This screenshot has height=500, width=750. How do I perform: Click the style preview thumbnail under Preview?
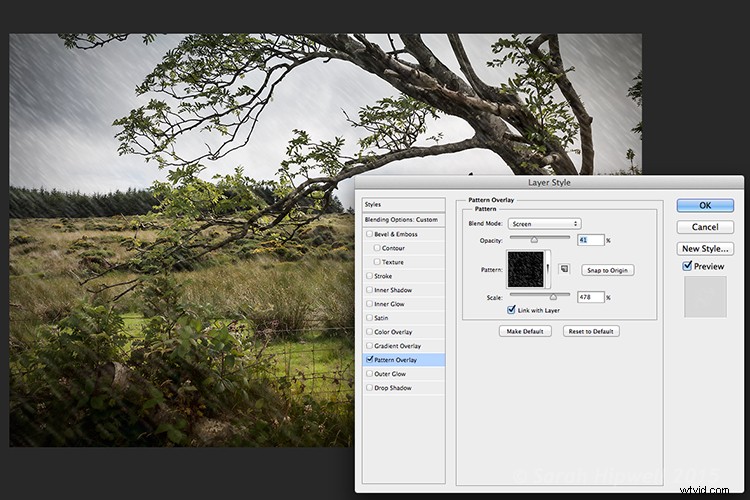pyautogui.click(x=705, y=297)
